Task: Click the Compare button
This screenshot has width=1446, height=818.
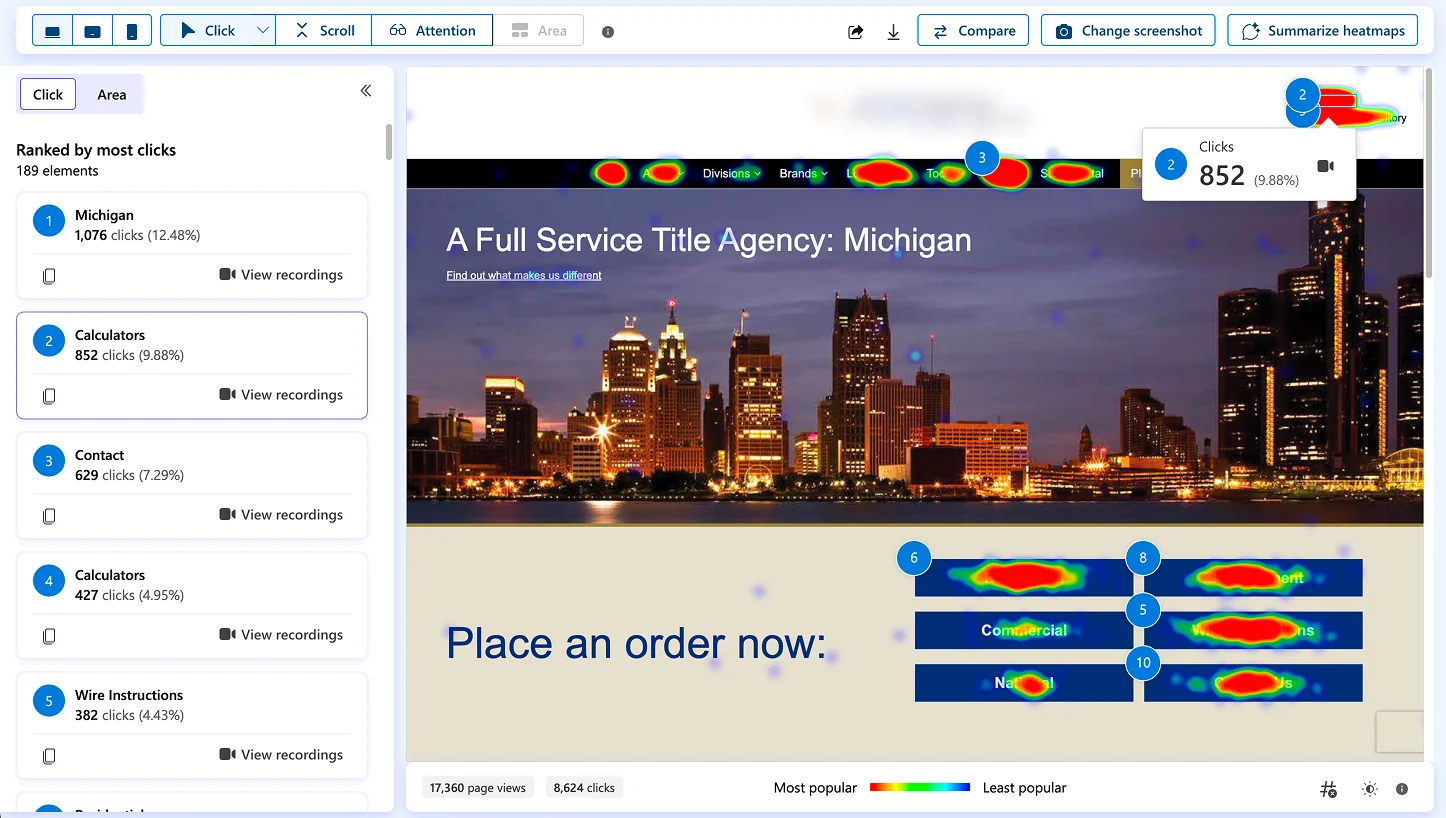Action: pos(973,31)
